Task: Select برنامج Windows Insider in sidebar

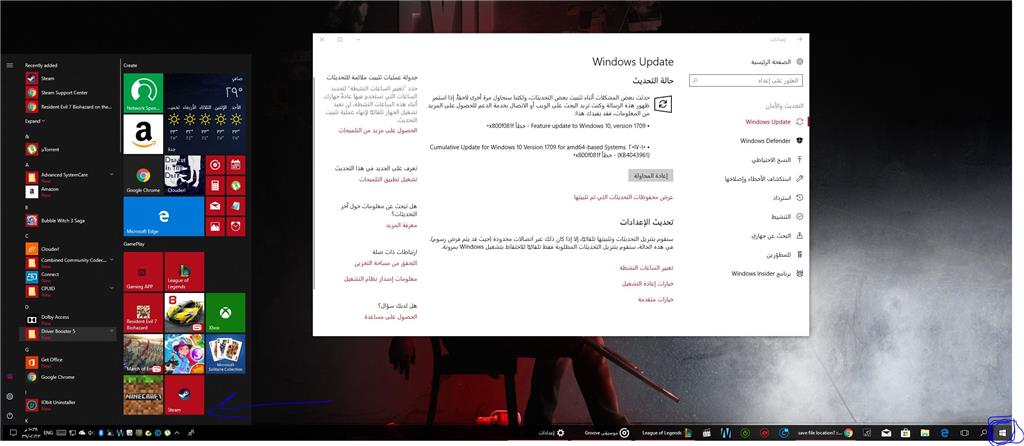Action: [x=767, y=274]
